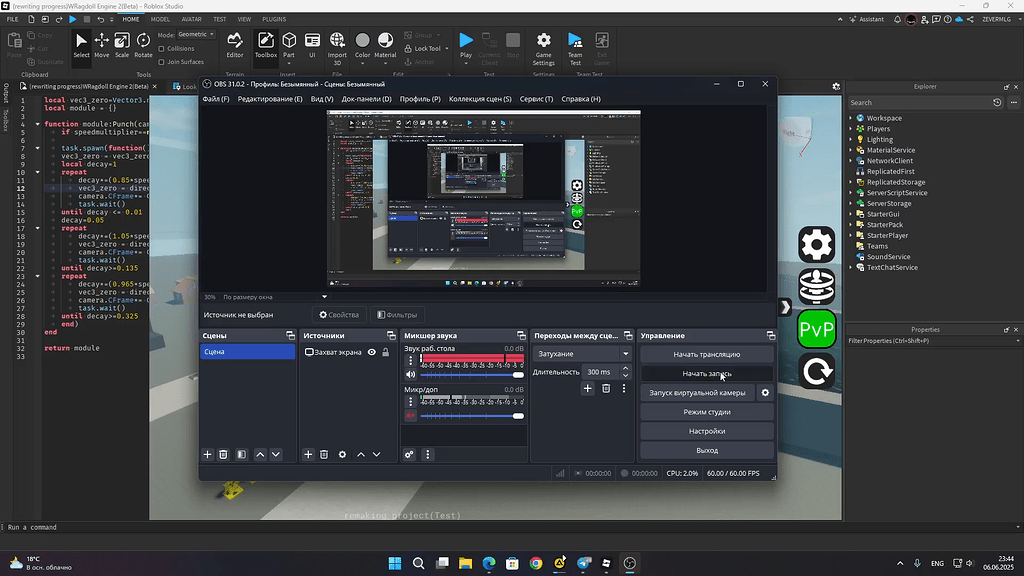This screenshot has height=576, width=1024.
Task: Open the Toolbox in Roblox Studio
Action: click(x=266, y=40)
